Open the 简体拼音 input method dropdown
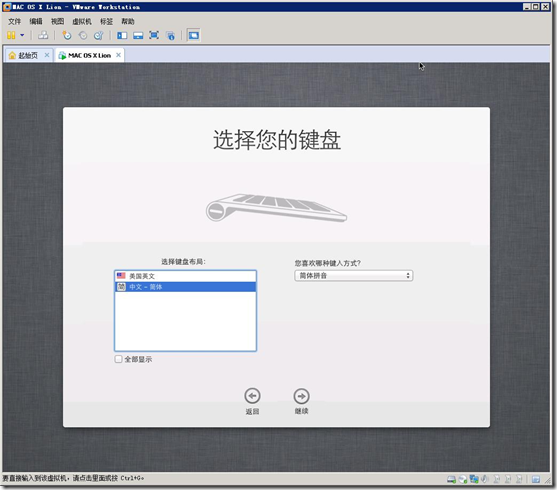The height and width of the screenshot is (490, 557). point(353,275)
